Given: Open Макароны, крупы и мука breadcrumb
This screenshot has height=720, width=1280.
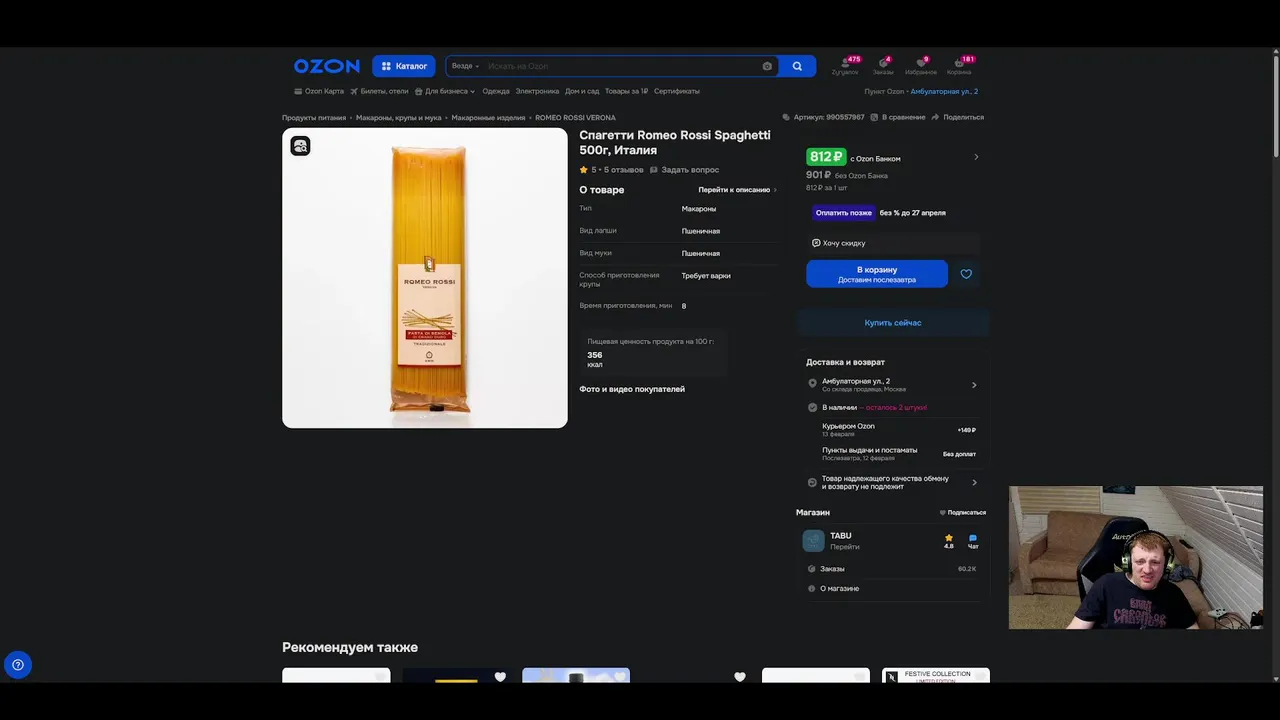Looking at the screenshot, I should [399, 118].
